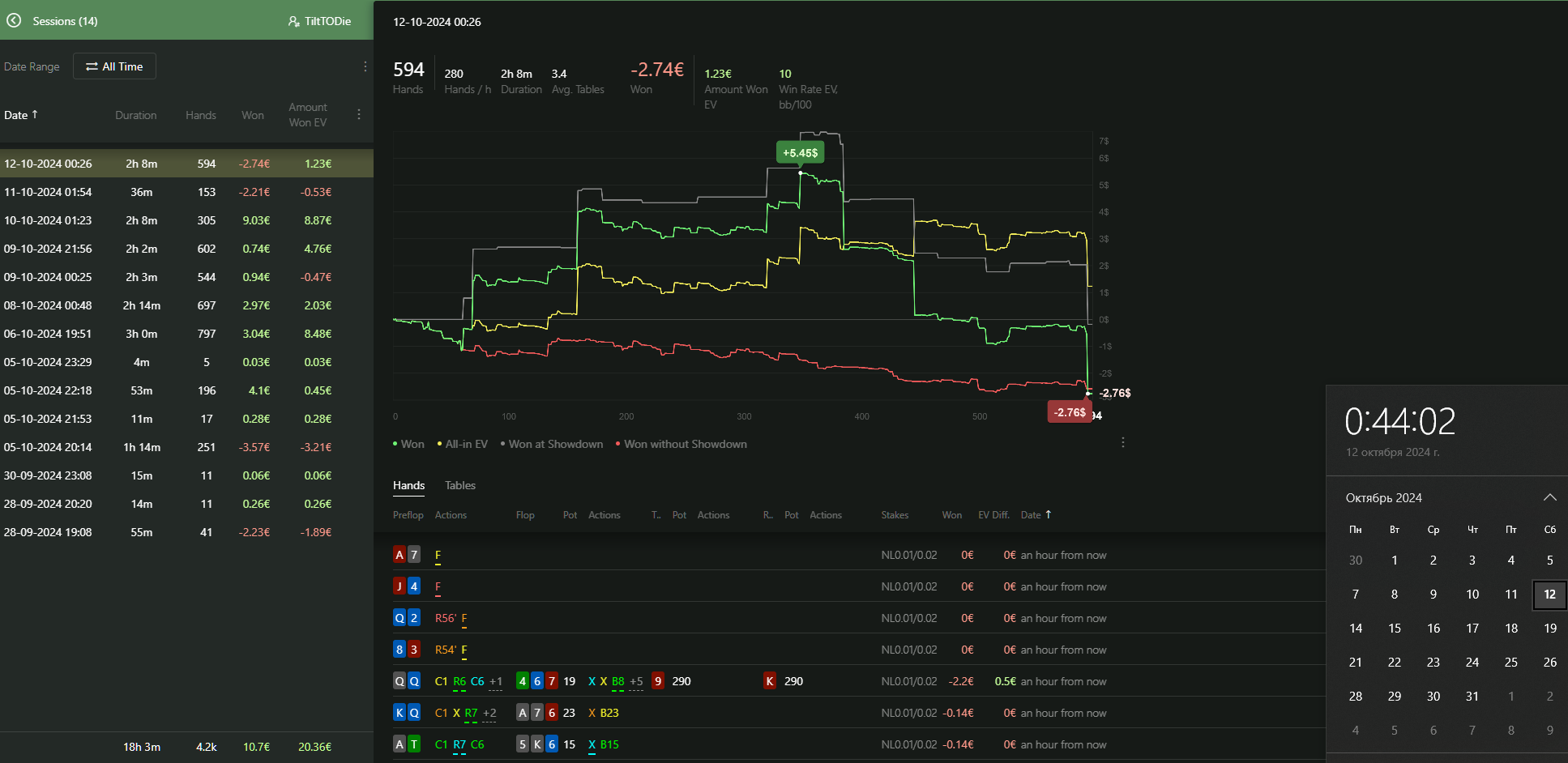Select session 05-10-2024 22:18
1568x763 pixels.
[x=186, y=390]
